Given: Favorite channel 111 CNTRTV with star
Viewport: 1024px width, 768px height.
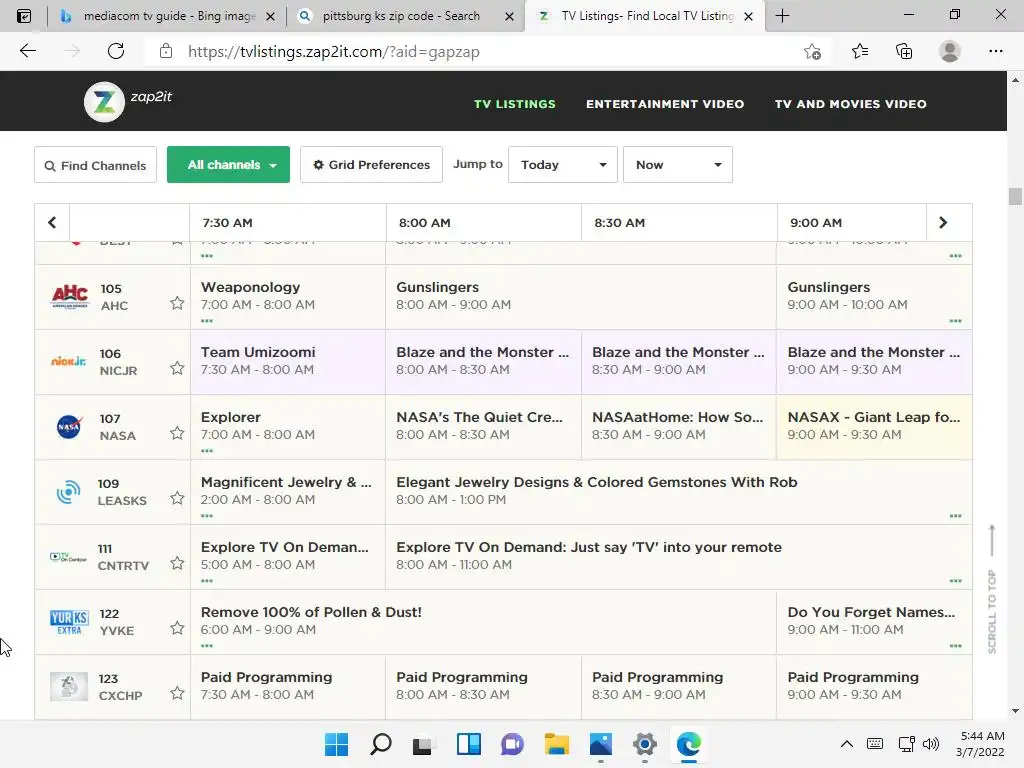Looking at the screenshot, I should pyautogui.click(x=177, y=563).
